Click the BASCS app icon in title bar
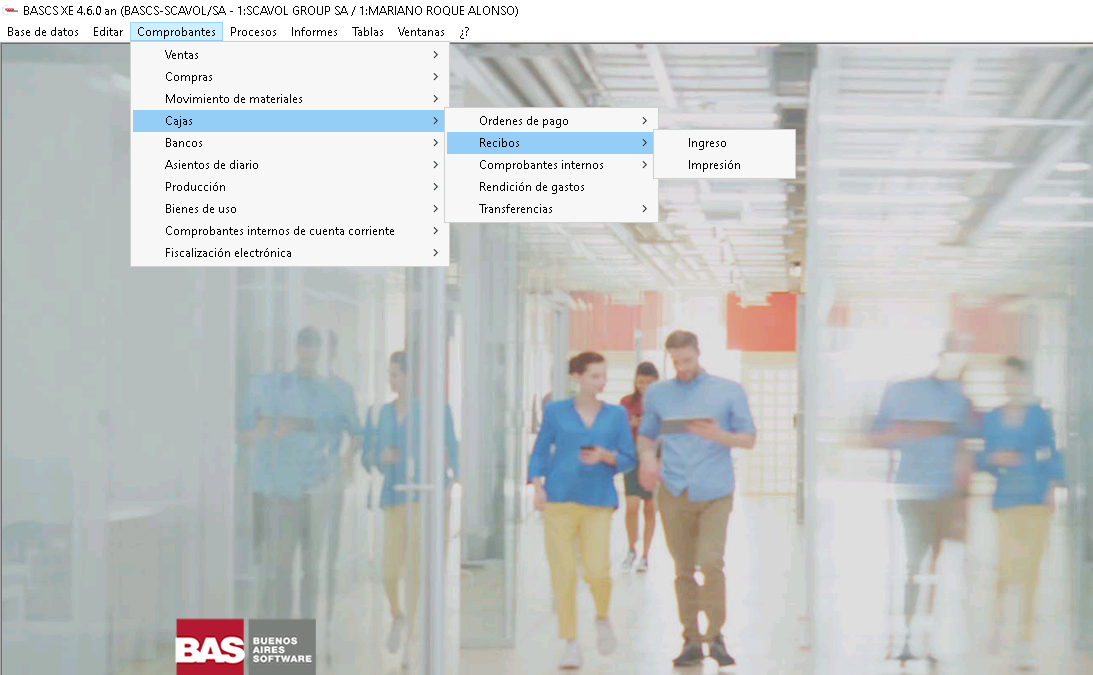Screen dimensions: 1093x675 (x=12, y=10)
